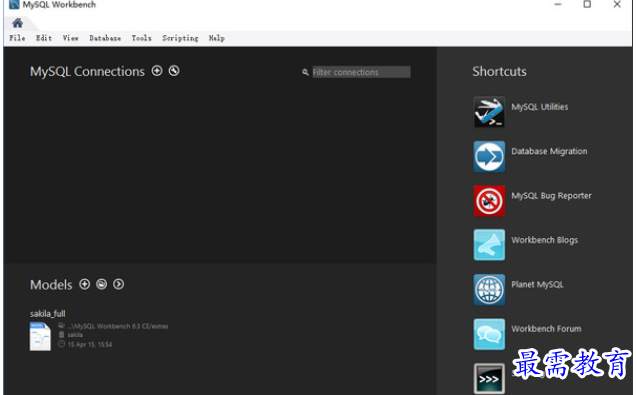Screen dimensions: 637x395
Task: Maximize the MySQL Workbench window
Action: point(587,4)
